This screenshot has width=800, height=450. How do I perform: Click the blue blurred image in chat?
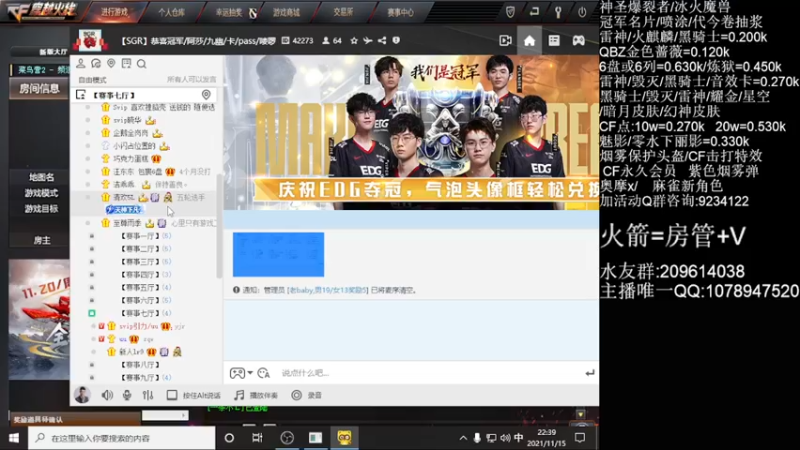(x=279, y=254)
